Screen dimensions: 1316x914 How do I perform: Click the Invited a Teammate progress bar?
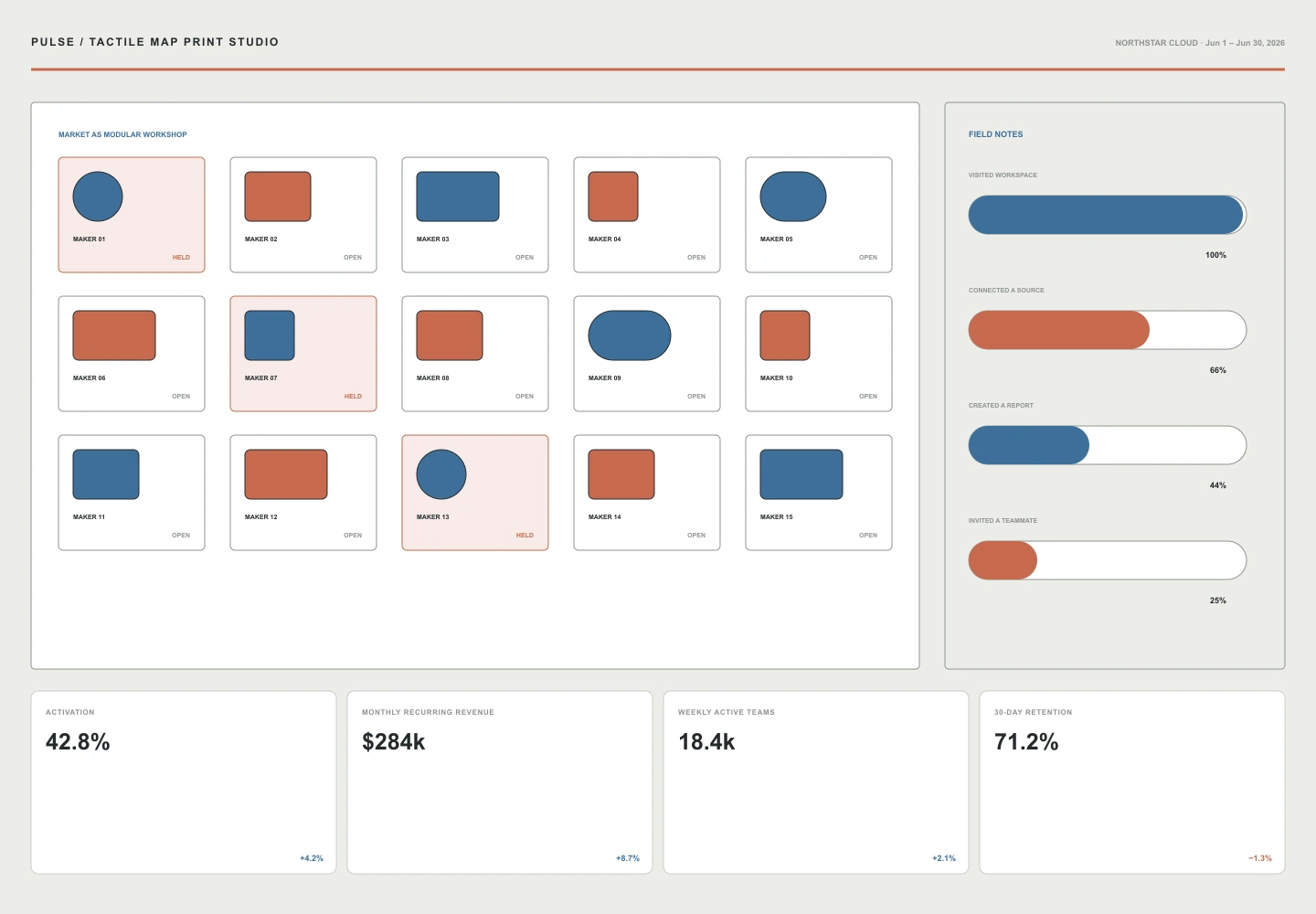(x=1108, y=560)
